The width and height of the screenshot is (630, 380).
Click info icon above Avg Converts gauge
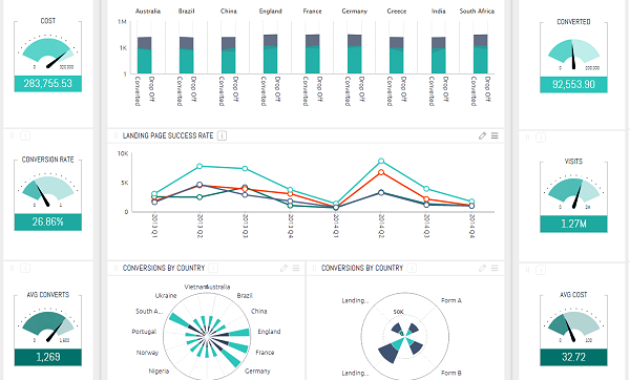point(25,268)
